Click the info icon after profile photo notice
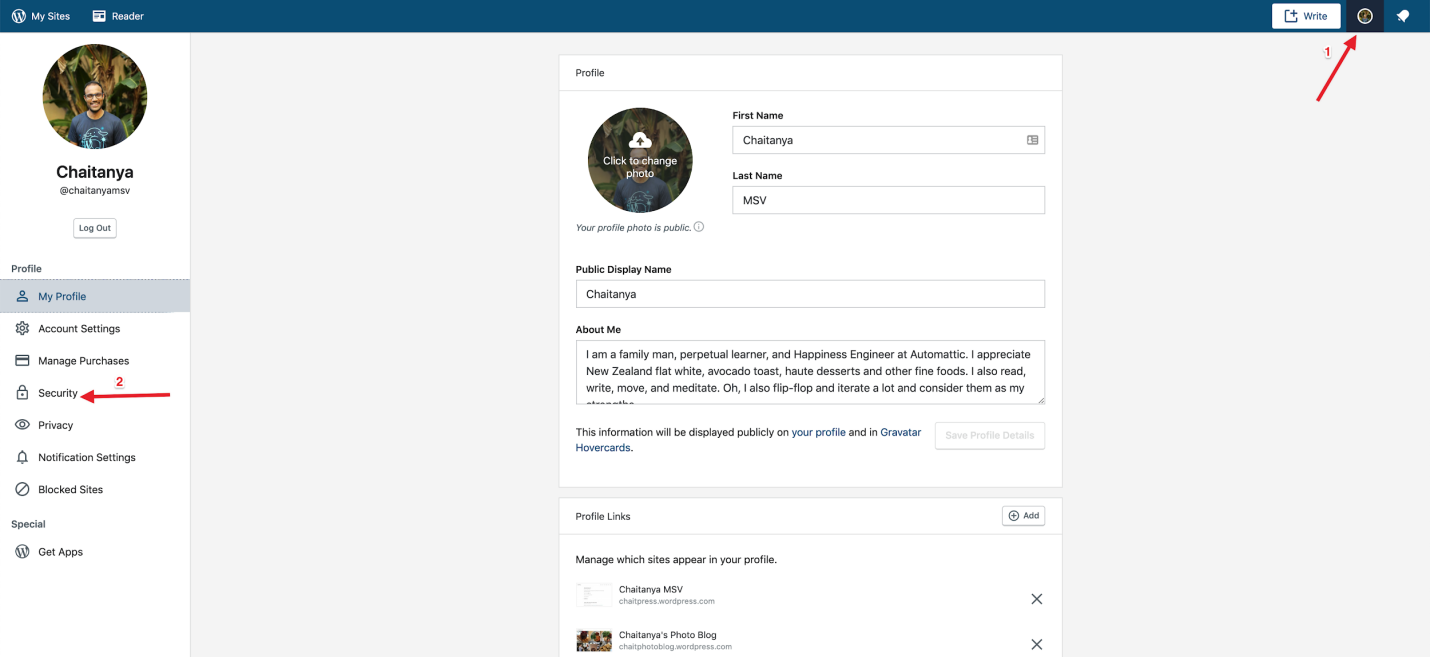 pos(699,227)
